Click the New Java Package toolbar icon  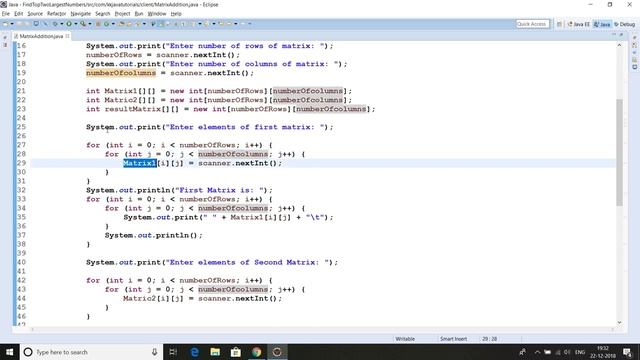pos(98,24)
